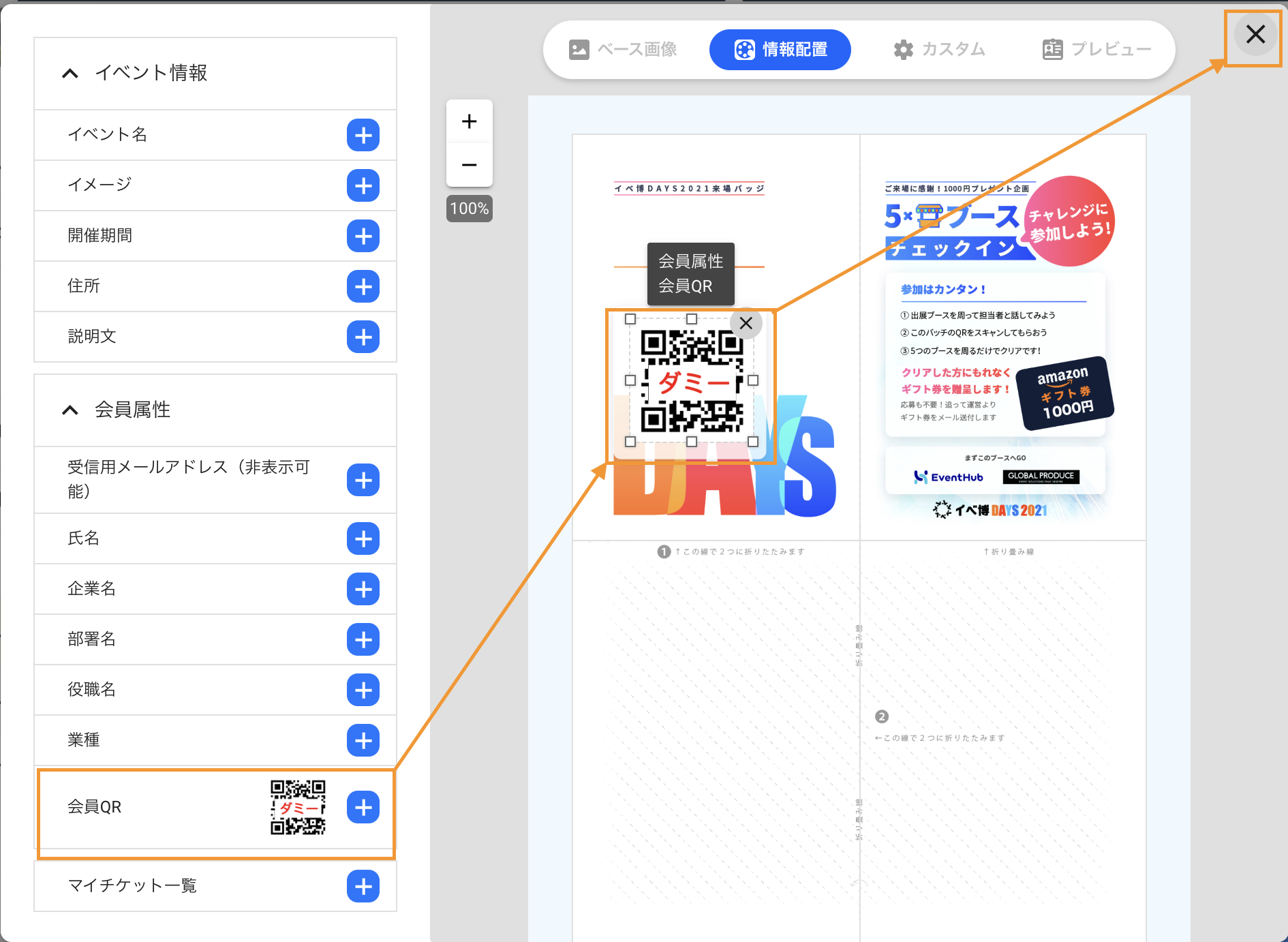The height and width of the screenshot is (942, 1288).
Task: Open the カスタム tab
Action: click(x=940, y=49)
